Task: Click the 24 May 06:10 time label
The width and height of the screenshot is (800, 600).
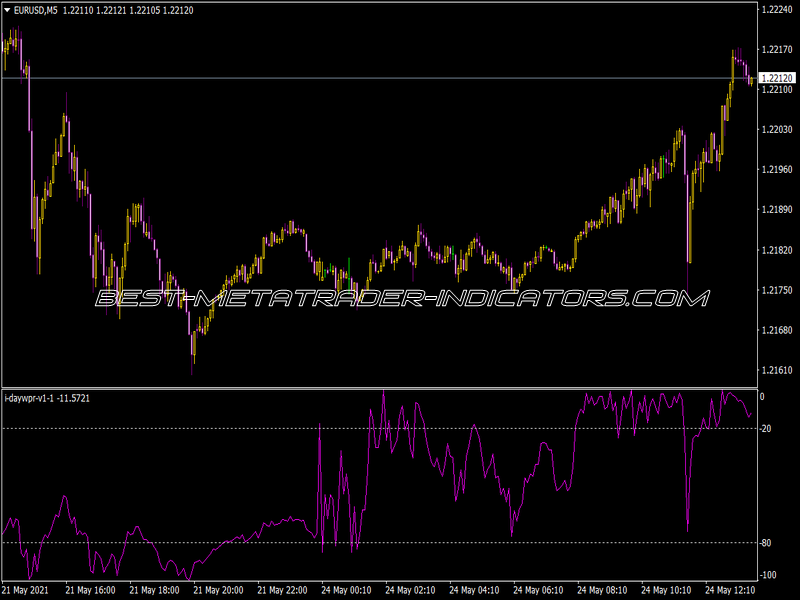Action: pyautogui.click(x=538, y=590)
